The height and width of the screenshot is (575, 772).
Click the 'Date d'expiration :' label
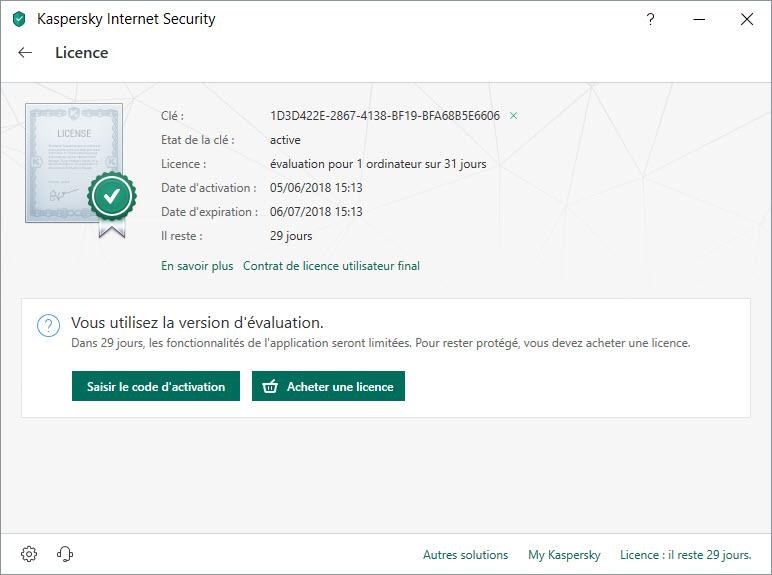[209, 212]
